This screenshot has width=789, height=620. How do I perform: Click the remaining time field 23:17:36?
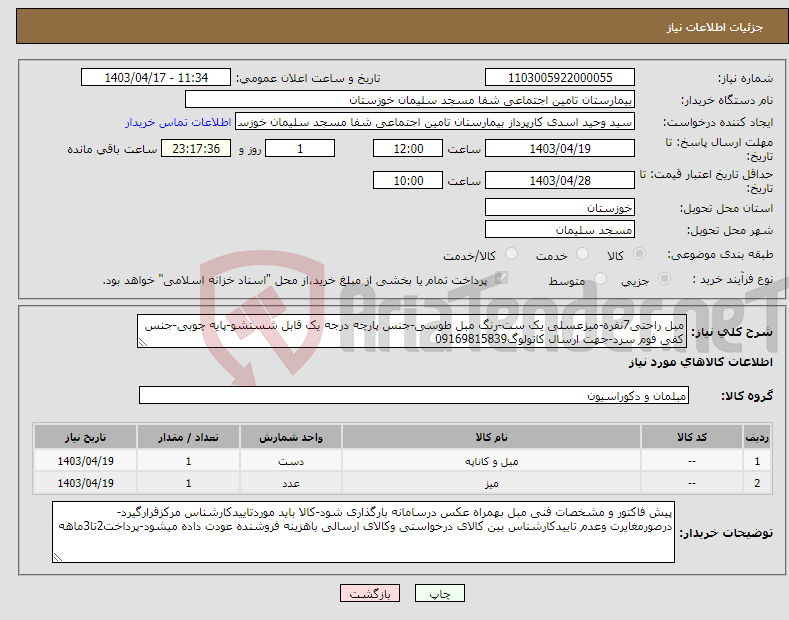pyautogui.click(x=196, y=148)
